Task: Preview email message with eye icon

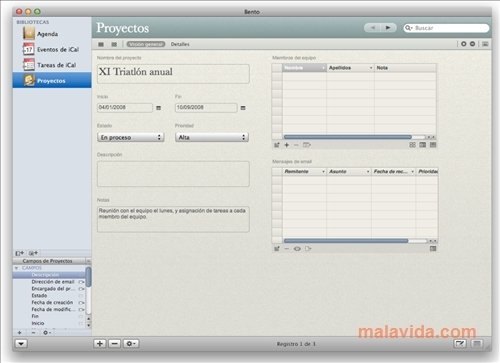Action: [x=297, y=249]
